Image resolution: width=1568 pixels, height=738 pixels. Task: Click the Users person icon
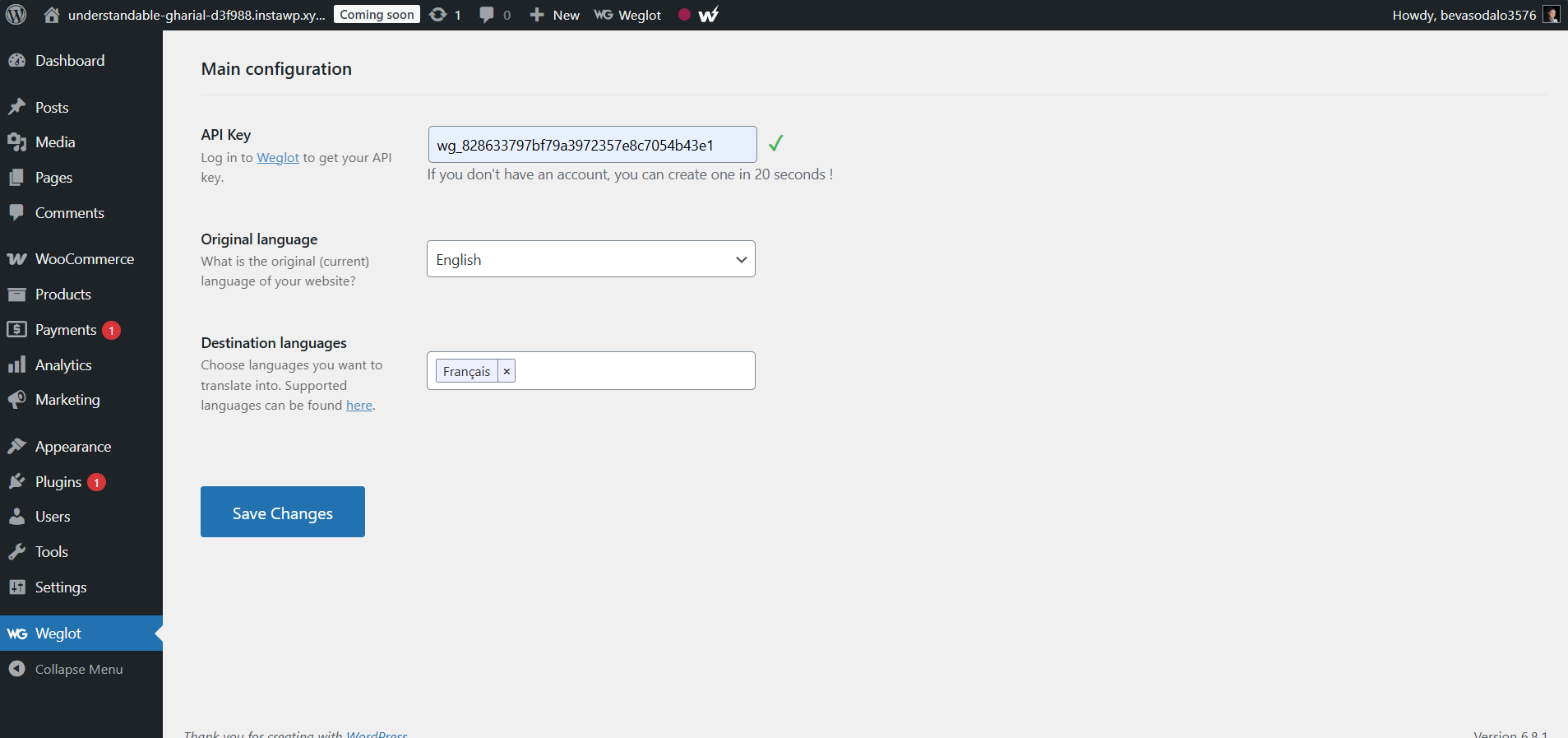(x=16, y=517)
